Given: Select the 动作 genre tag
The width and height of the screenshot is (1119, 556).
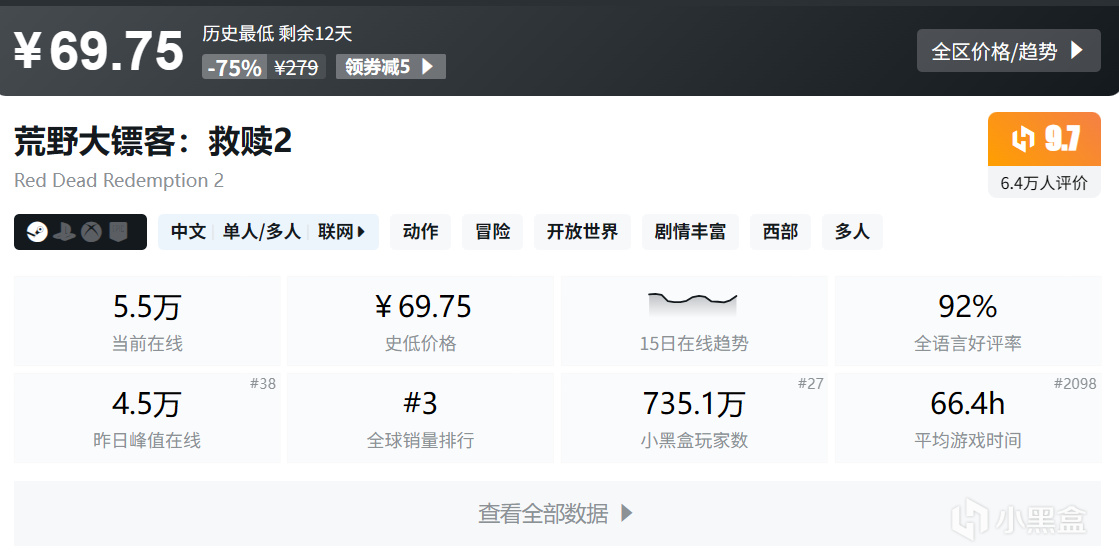Looking at the screenshot, I should point(420,232).
